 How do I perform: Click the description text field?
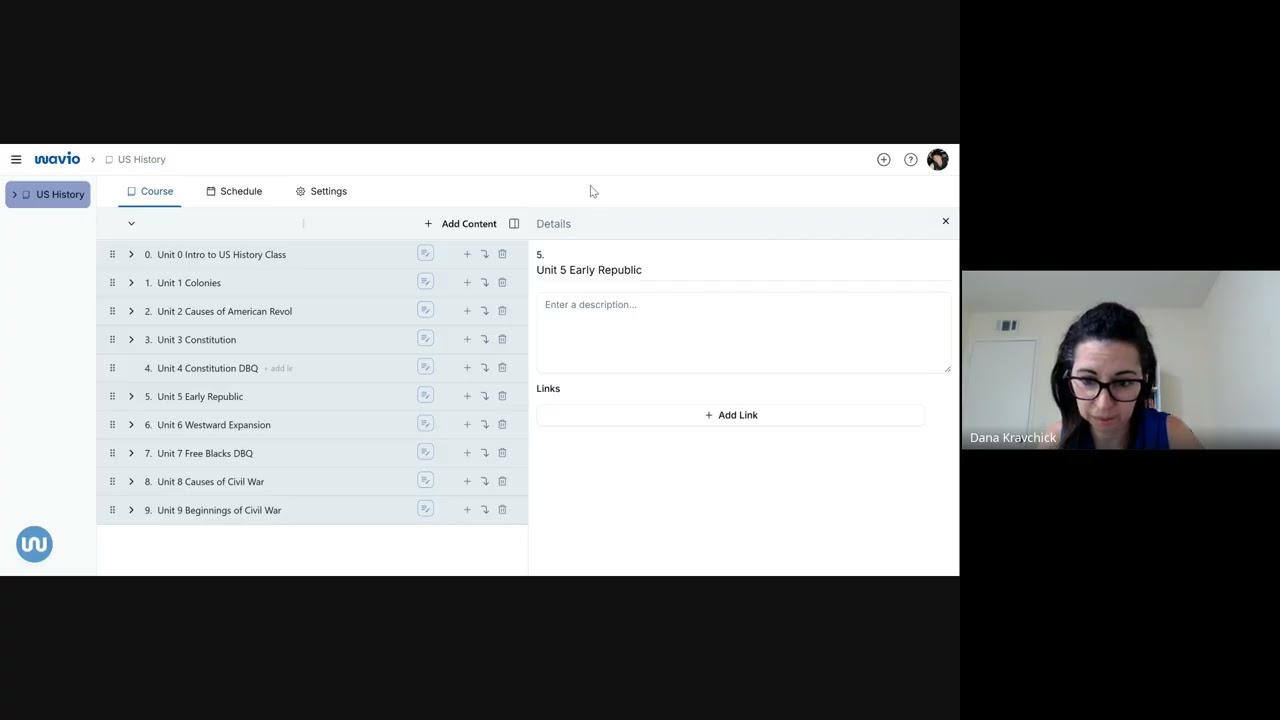coord(743,332)
